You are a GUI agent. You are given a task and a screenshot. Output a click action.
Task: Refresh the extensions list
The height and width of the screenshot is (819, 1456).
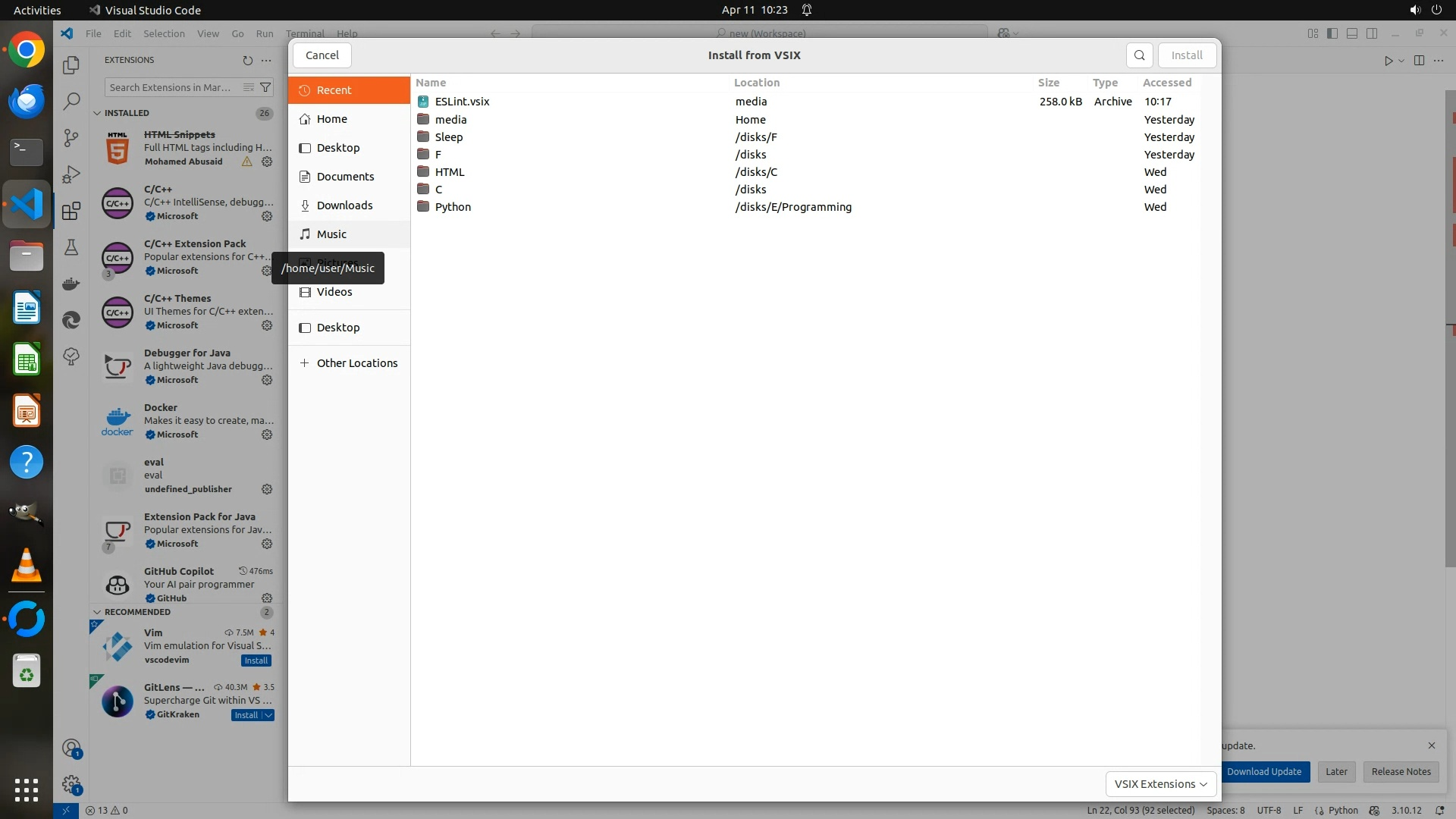pyautogui.click(x=247, y=60)
